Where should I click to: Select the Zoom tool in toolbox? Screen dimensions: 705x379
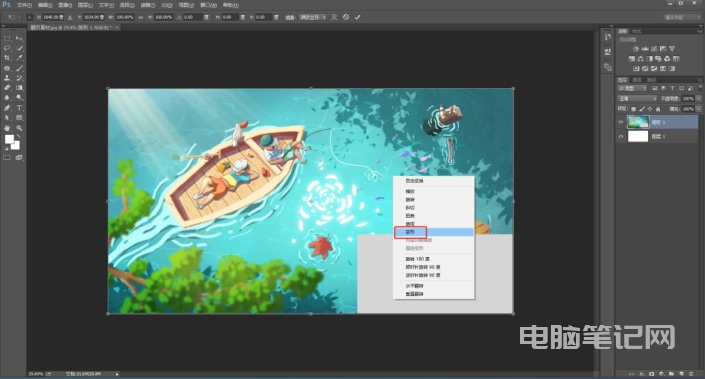point(19,128)
